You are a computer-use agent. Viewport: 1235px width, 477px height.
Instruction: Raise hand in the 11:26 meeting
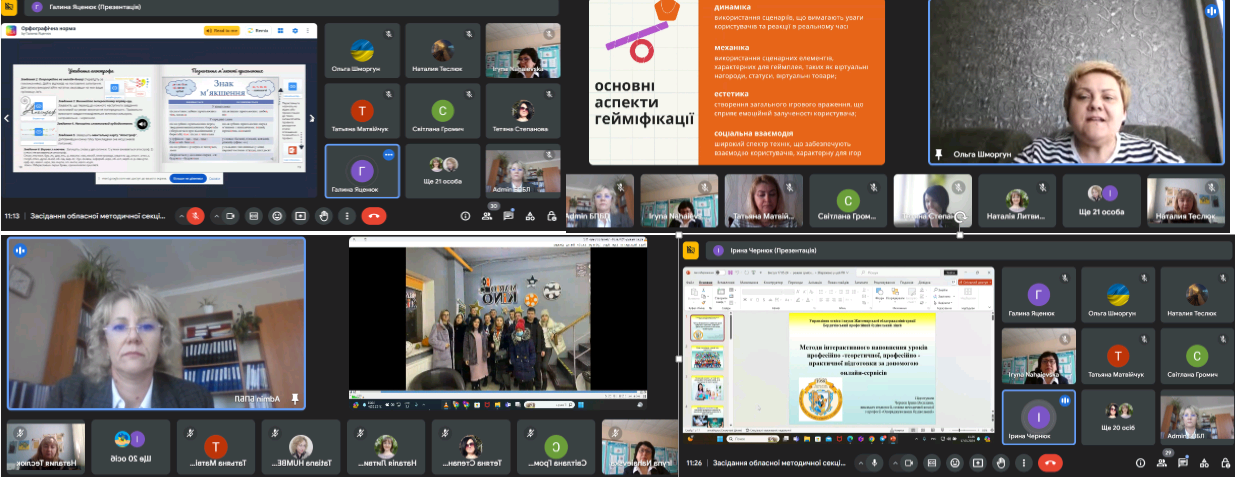tap(1002, 463)
